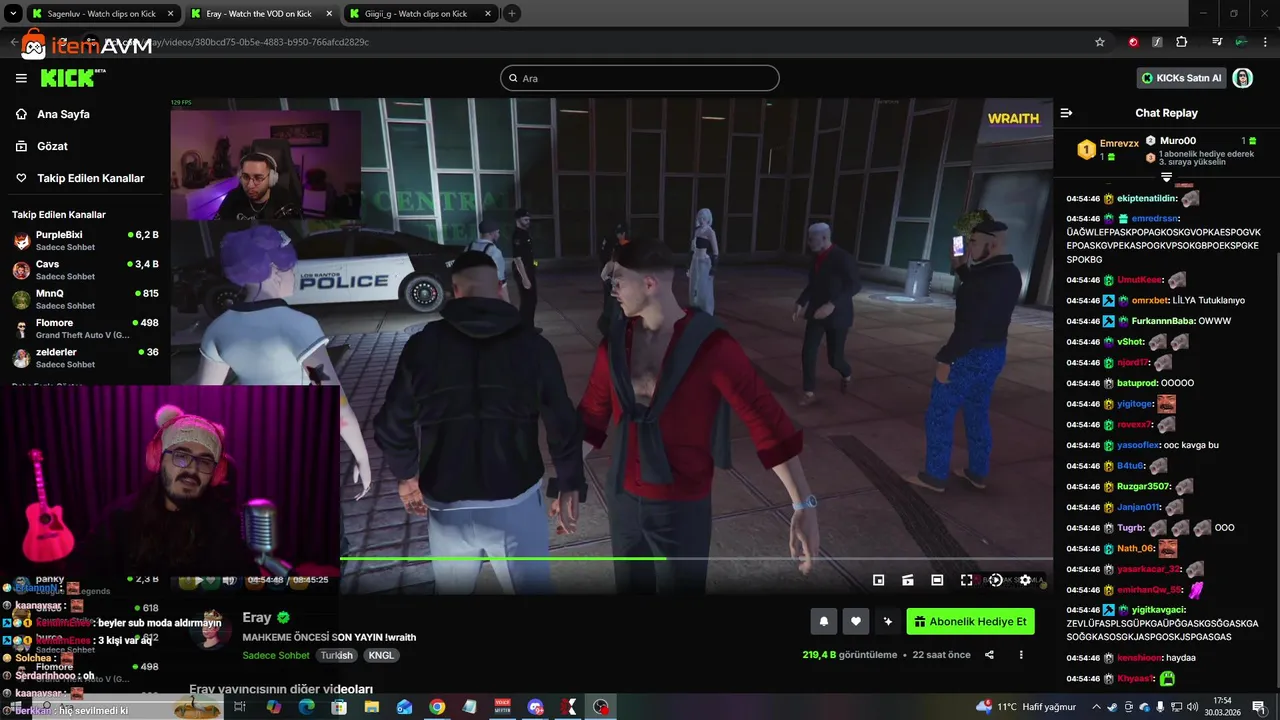Open the weather widget Hafif yağmur
Image resolution: width=1280 pixels, height=720 pixels.
(x=1026, y=707)
